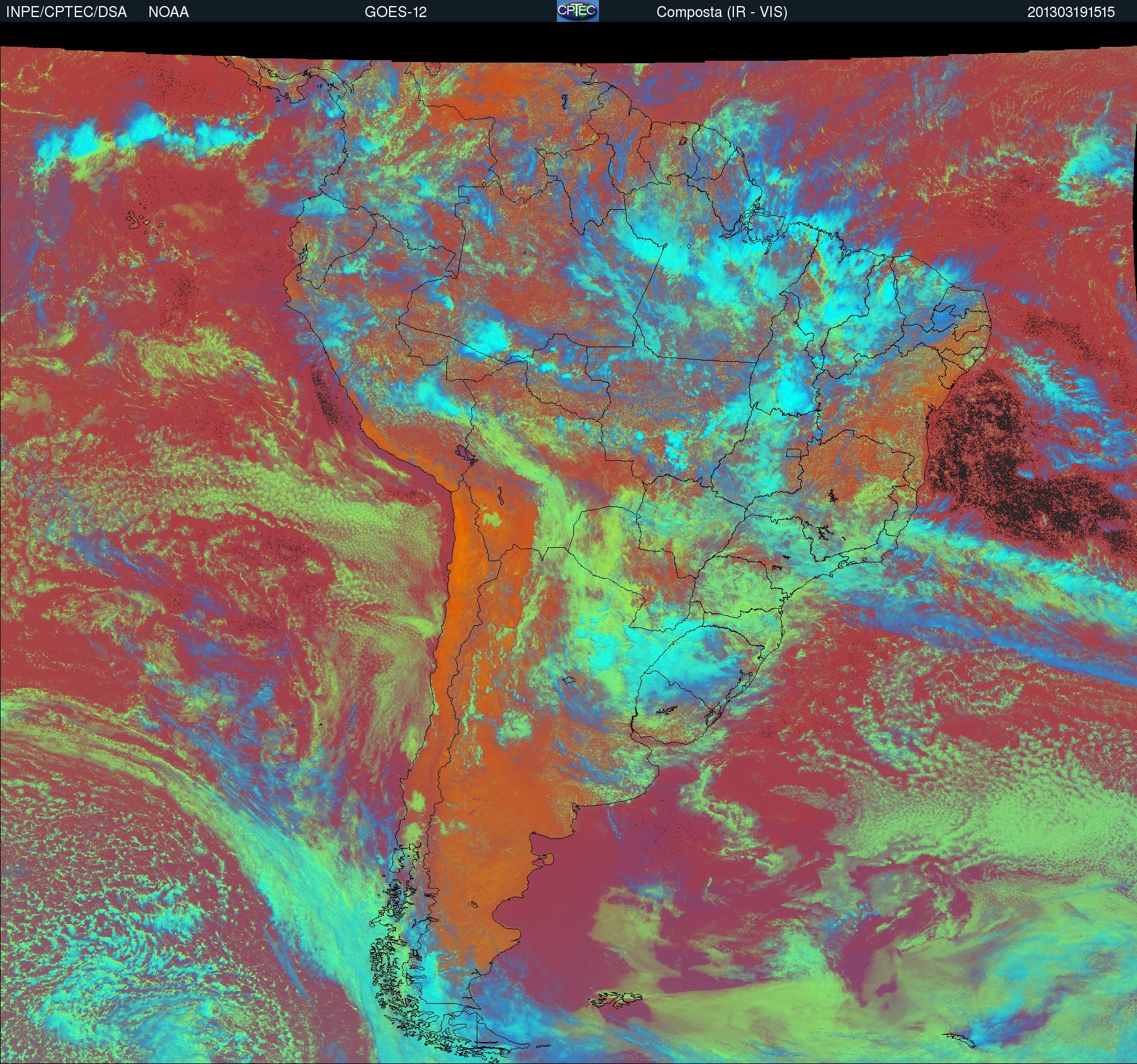The width and height of the screenshot is (1137, 1064).
Task: Click the 201303191515 timestamp
Action: pos(1071,12)
